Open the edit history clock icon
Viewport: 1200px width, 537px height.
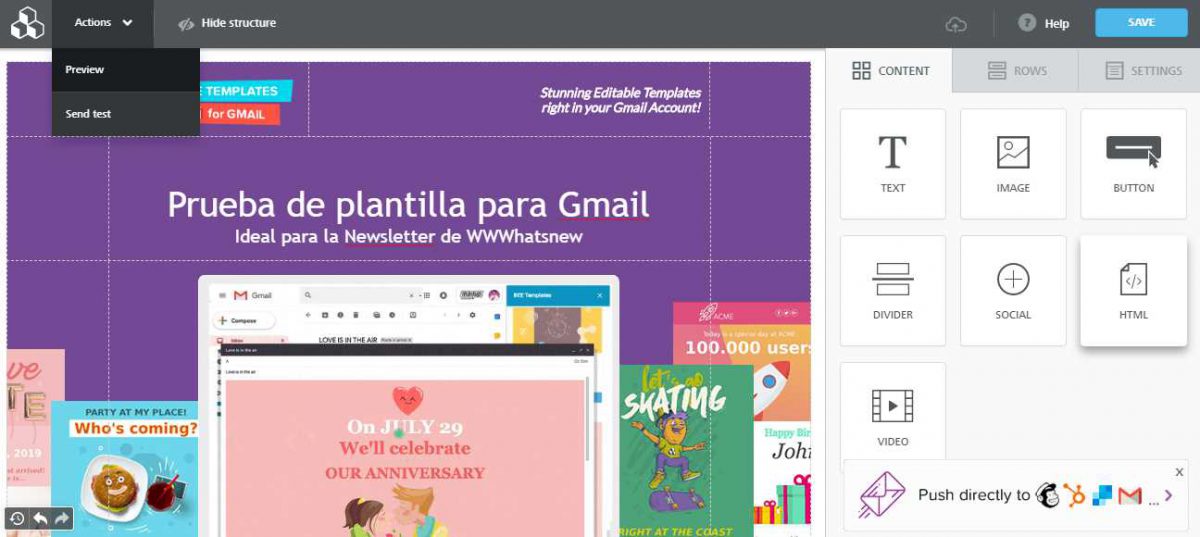pyautogui.click(x=17, y=518)
